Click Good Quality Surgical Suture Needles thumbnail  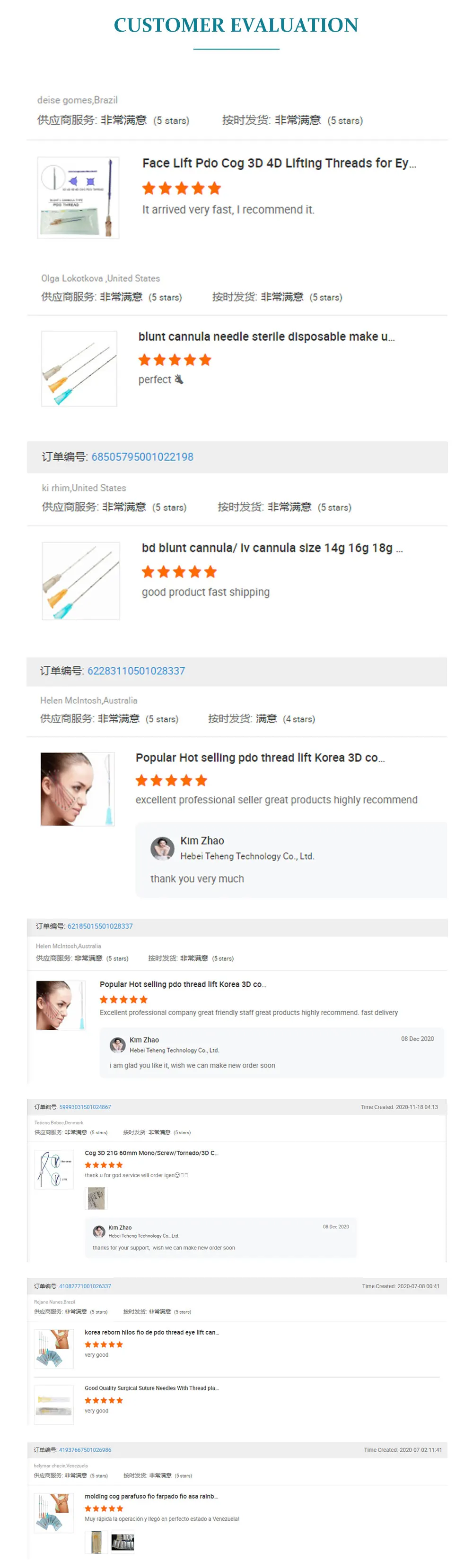(53, 1404)
